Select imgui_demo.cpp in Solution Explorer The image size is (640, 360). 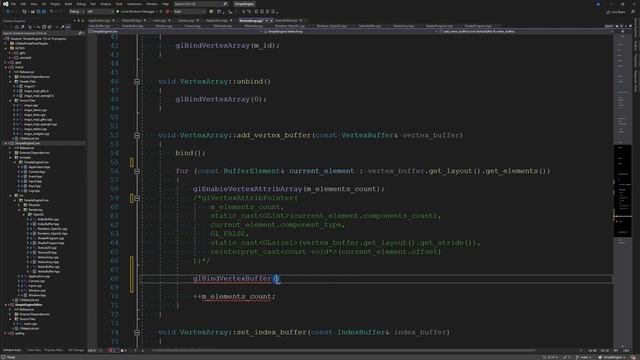click(35, 110)
